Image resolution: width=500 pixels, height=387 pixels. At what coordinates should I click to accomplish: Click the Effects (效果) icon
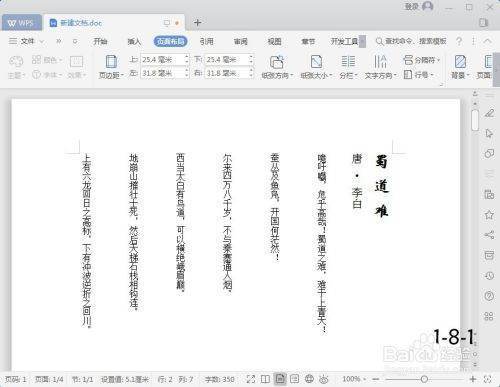76,62
